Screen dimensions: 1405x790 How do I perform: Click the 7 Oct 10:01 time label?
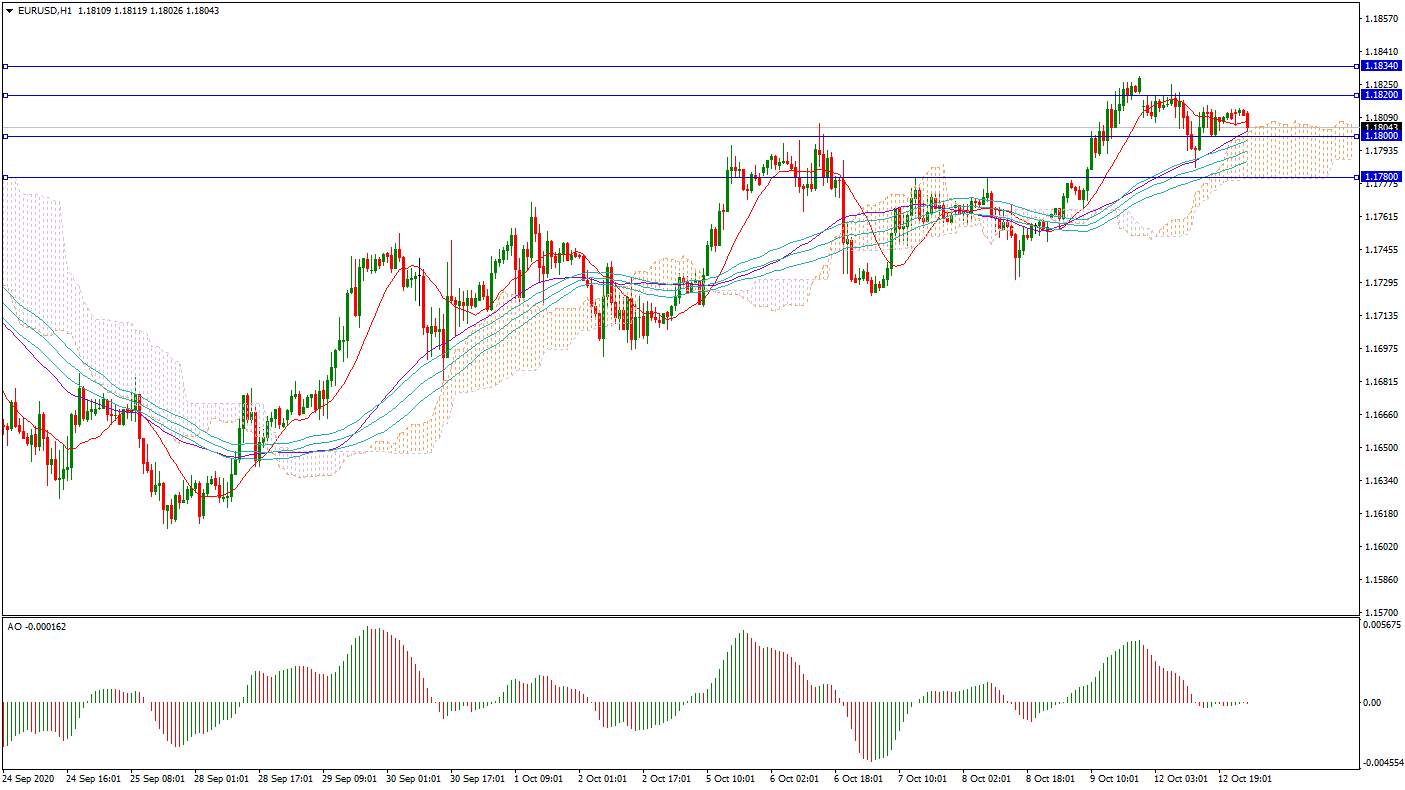[x=924, y=778]
